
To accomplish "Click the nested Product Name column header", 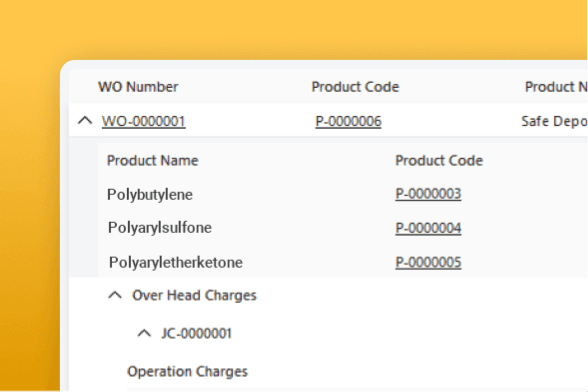I will pos(153,160).
